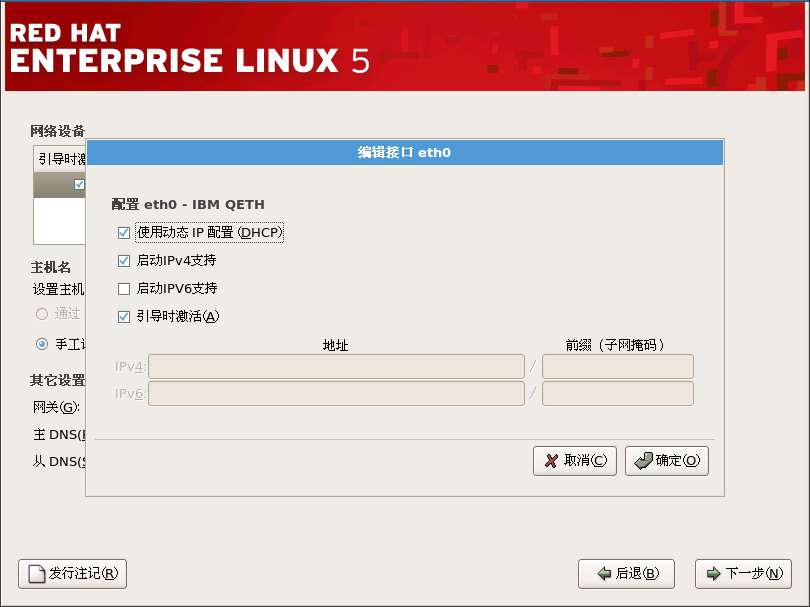Select the 手工 manual hostname radio button
The image size is (810, 607).
(x=42, y=344)
